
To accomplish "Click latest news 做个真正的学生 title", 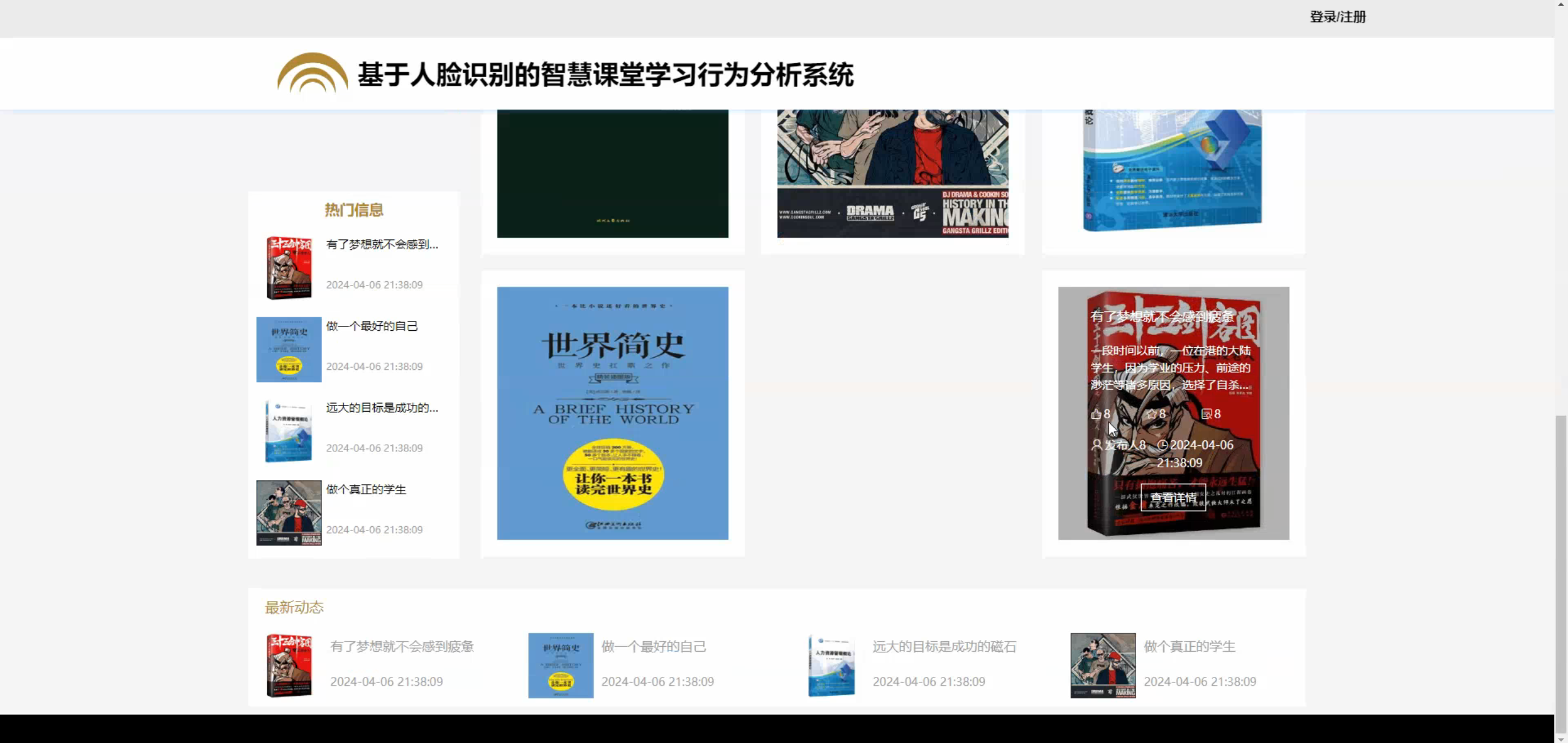I will (1189, 646).
